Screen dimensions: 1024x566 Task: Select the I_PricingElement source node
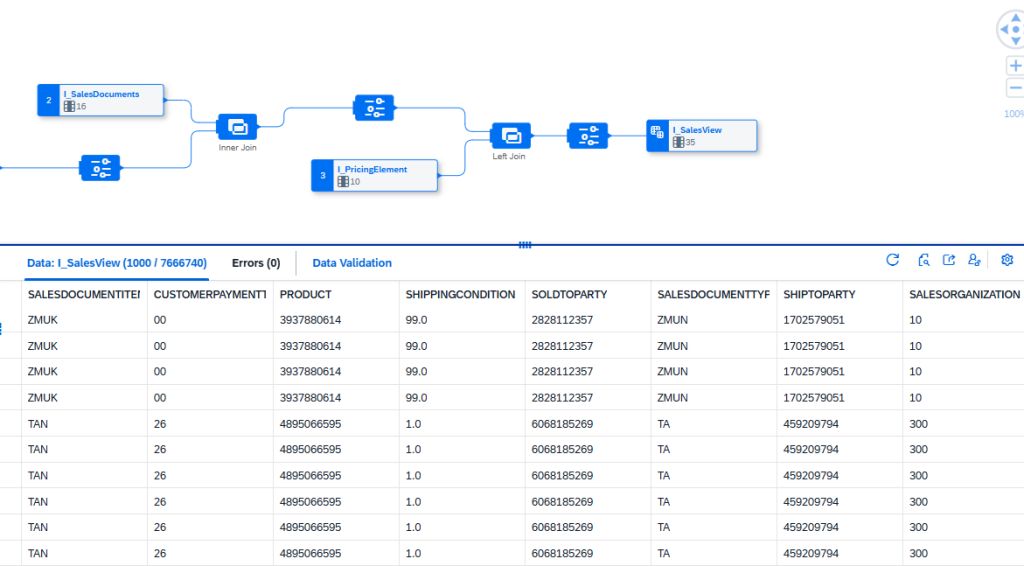pyautogui.click(x=374, y=175)
